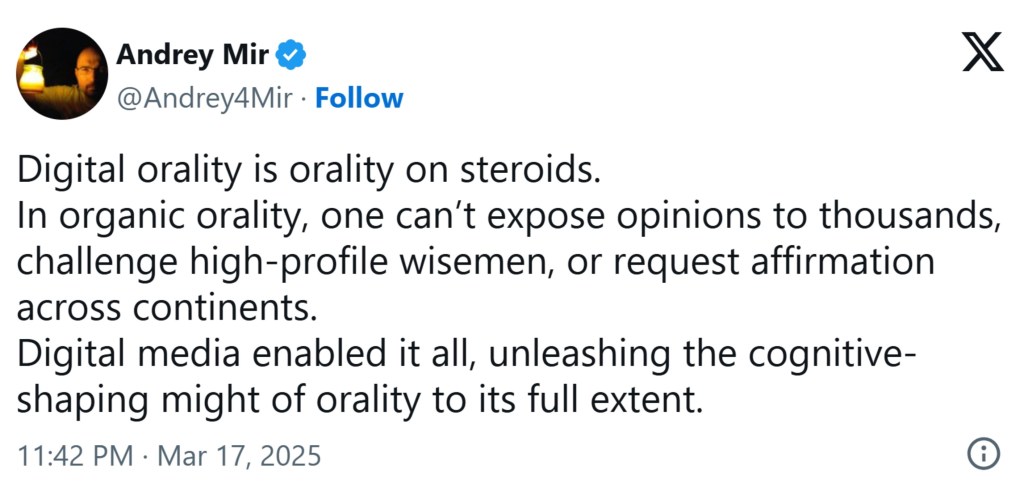Click the line starting "challenge high-profile wisemen"

pos(476,263)
